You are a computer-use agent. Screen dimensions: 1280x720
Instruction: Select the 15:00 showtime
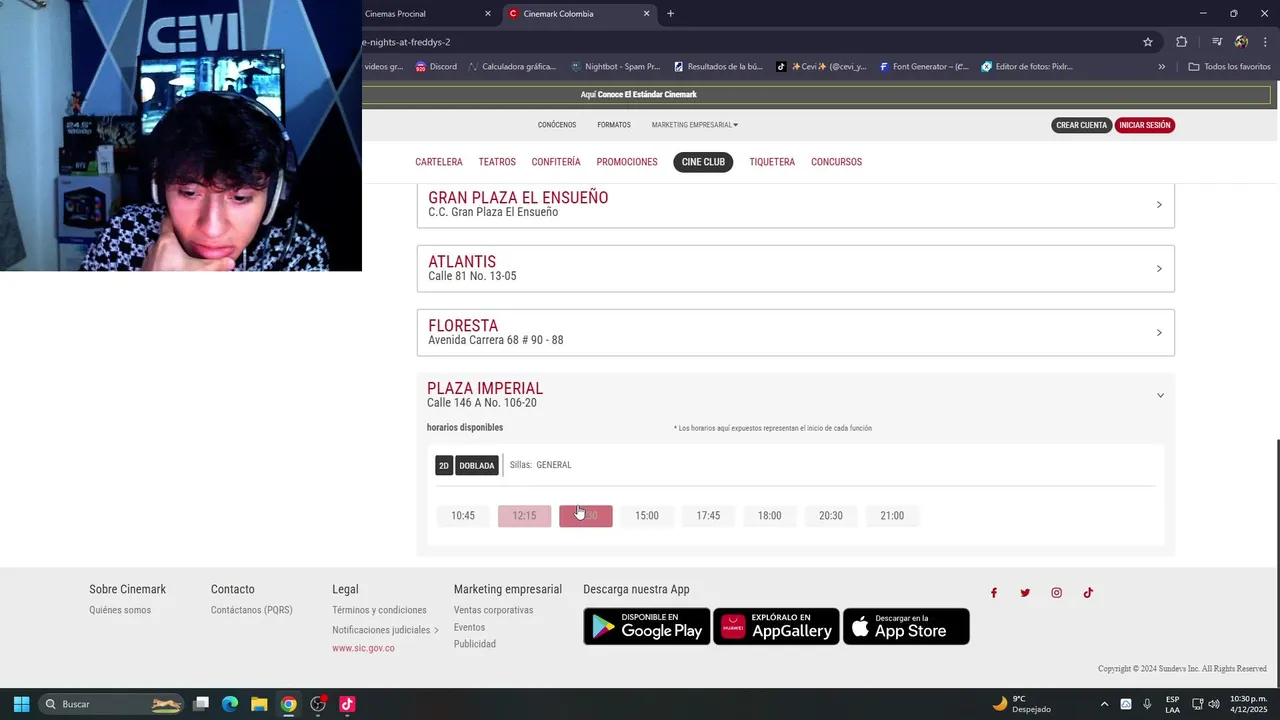point(647,516)
